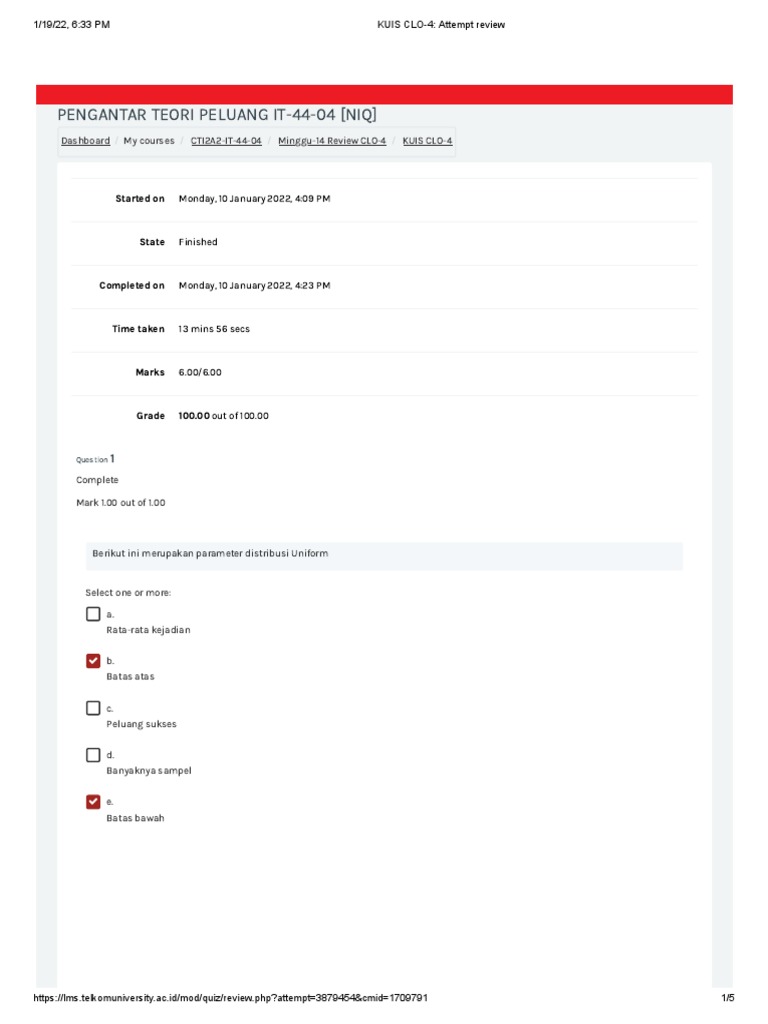Open the CTI2A2-IT-44-04 course breadcrumb
The image size is (768, 1024).
tap(226, 141)
